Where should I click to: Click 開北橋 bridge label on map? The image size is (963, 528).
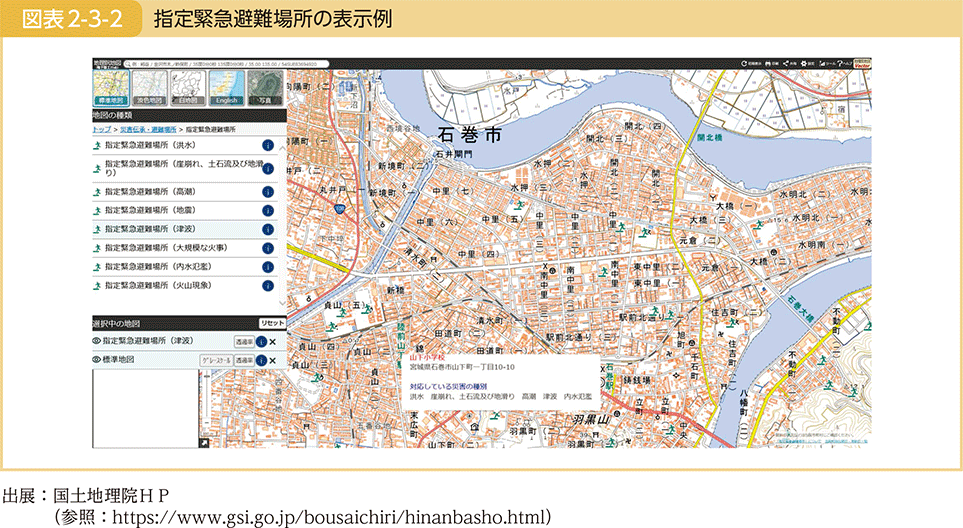709,138
